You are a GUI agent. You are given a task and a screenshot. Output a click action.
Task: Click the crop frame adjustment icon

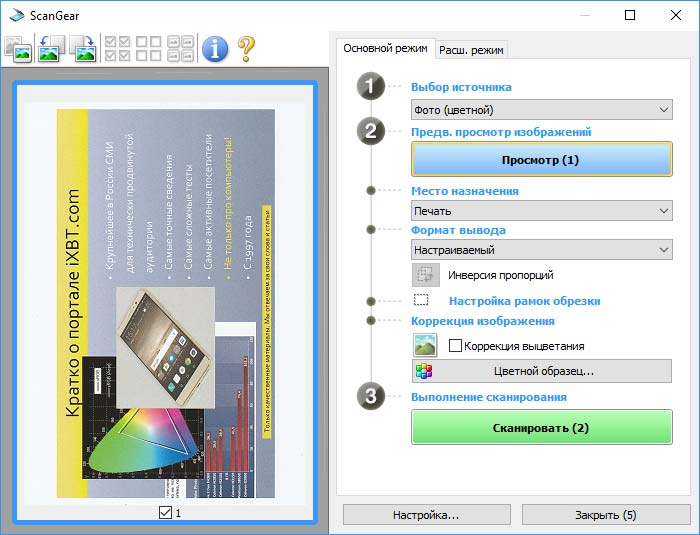(421, 300)
